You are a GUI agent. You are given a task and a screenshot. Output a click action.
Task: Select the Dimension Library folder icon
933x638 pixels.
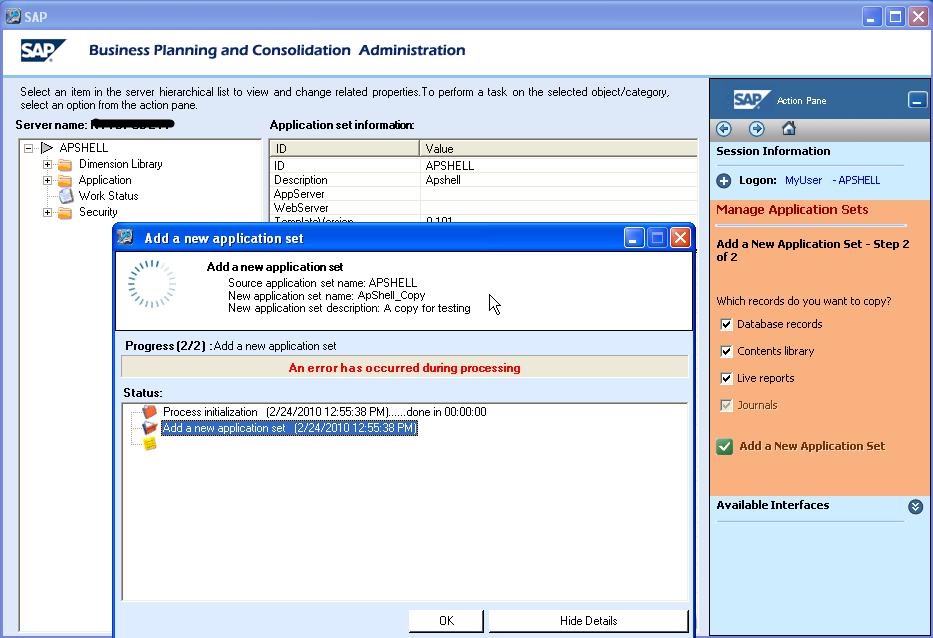pos(65,165)
